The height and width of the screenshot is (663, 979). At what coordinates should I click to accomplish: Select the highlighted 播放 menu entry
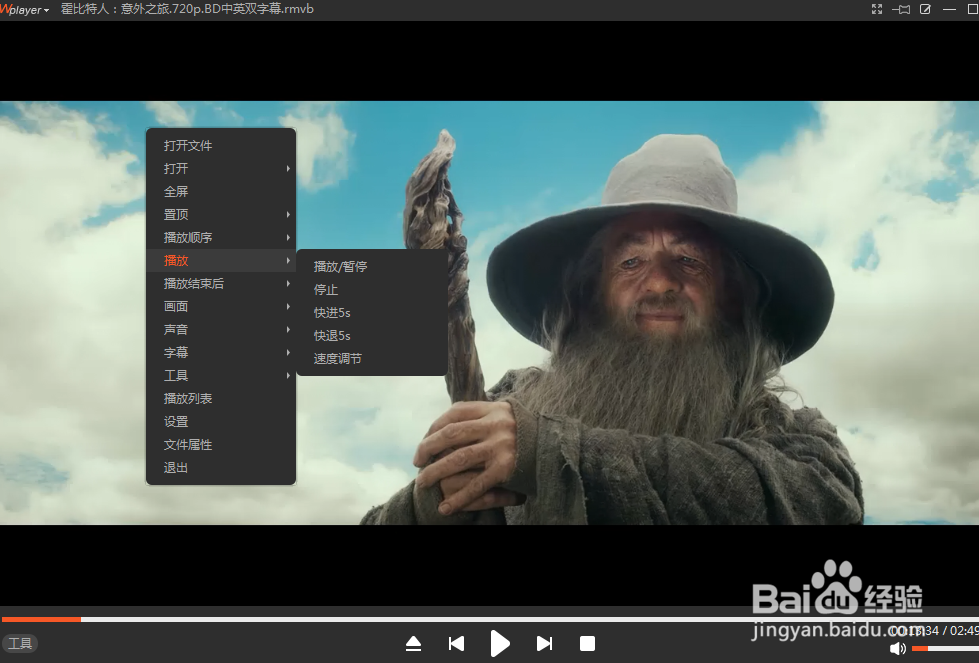pyautogui.click(x=220, y=260)
